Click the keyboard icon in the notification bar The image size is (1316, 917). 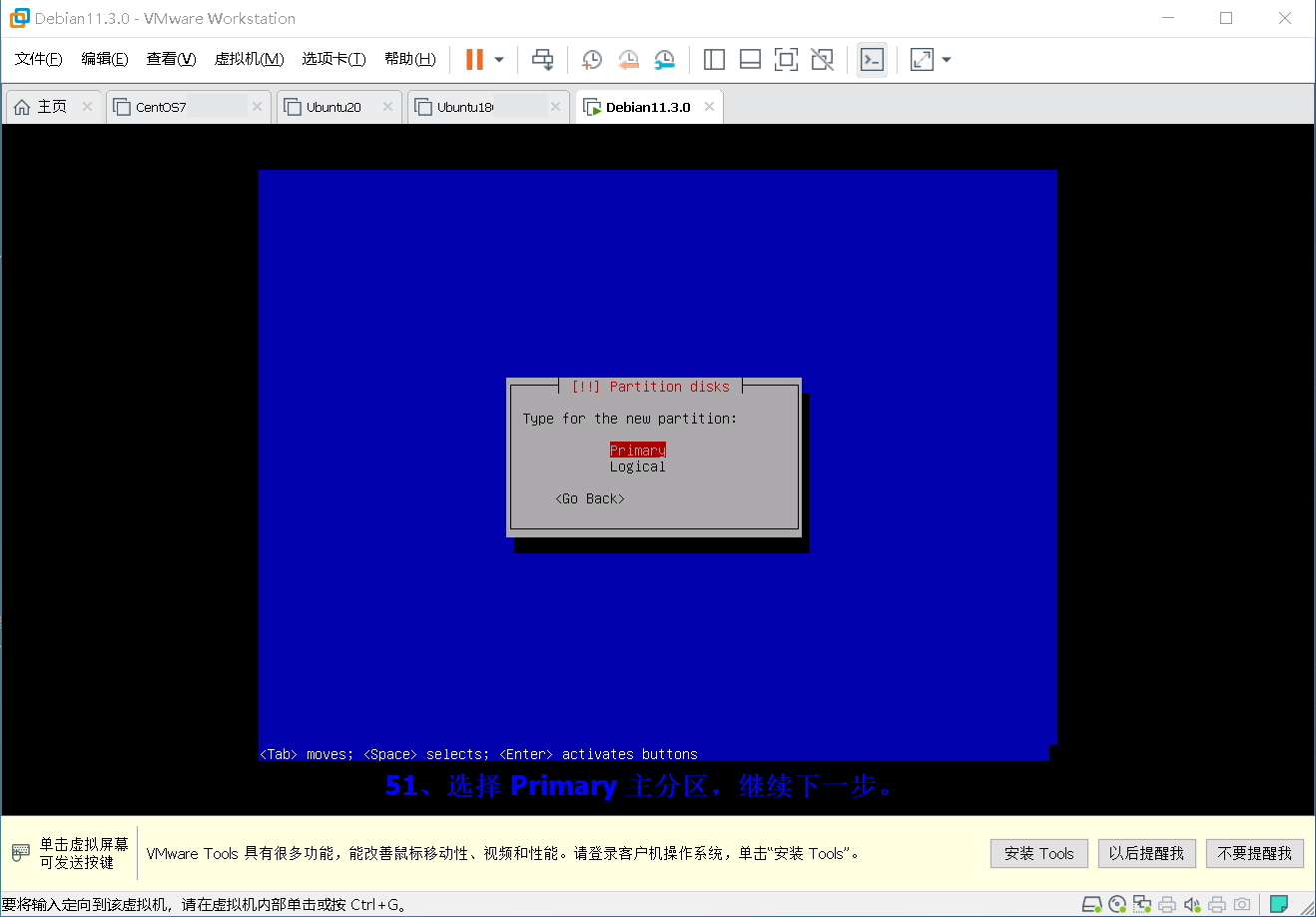[21, 853]
